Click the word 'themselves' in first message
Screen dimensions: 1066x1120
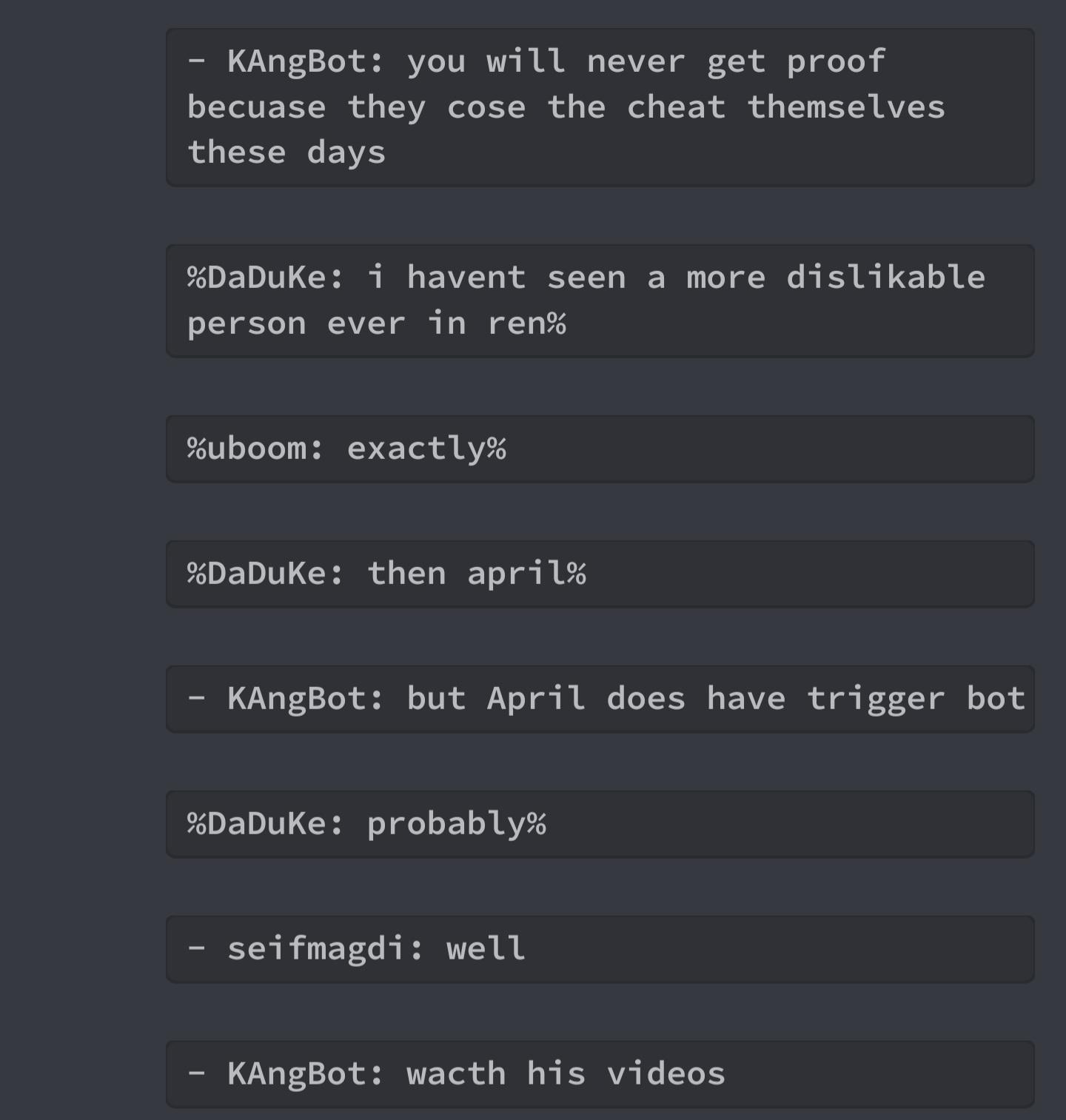(x=846, y=107)
